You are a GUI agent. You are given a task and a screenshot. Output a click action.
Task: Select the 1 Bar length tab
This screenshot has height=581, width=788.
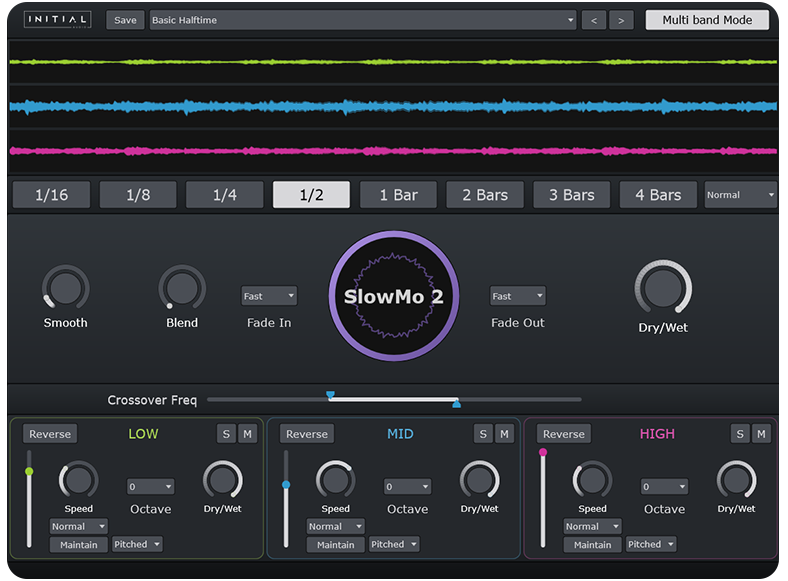click(x=398, y=195)
